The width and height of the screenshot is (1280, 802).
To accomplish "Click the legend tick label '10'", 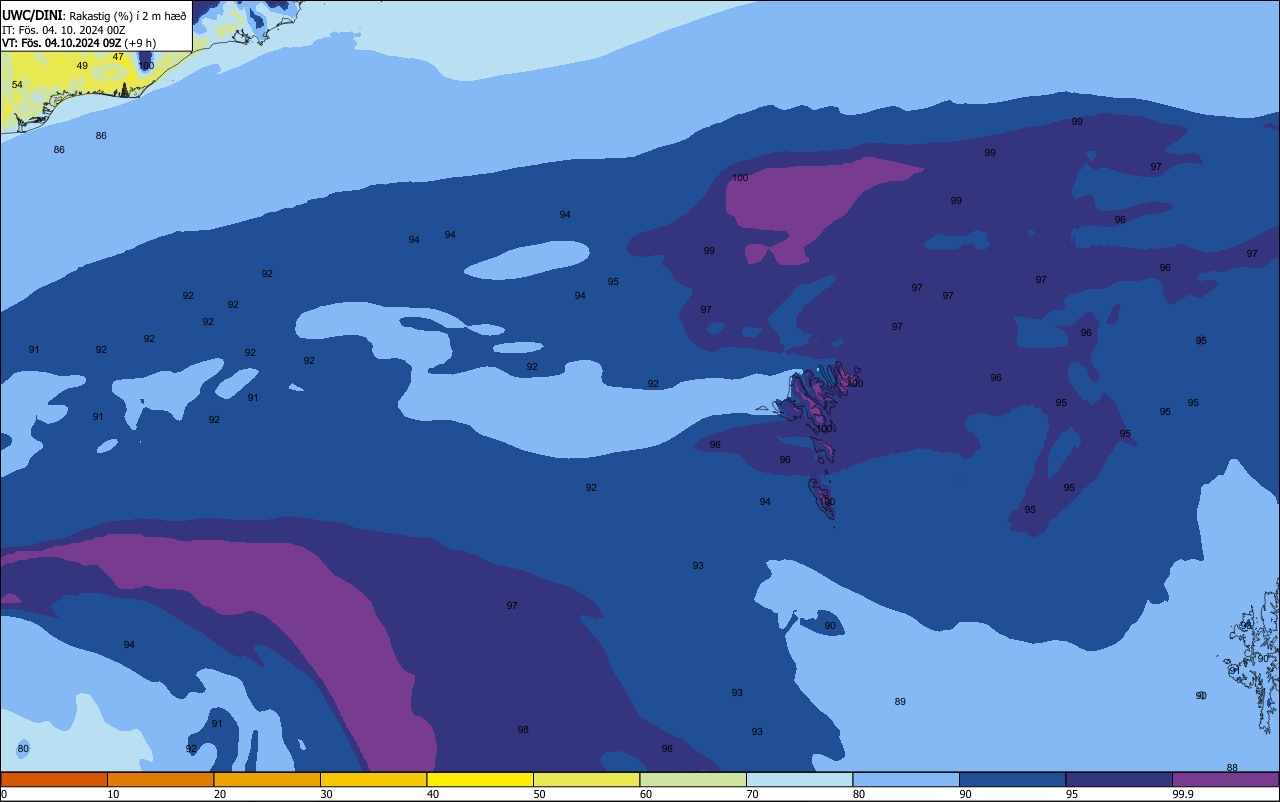I will pyautogui.click(x=113, y=794).
